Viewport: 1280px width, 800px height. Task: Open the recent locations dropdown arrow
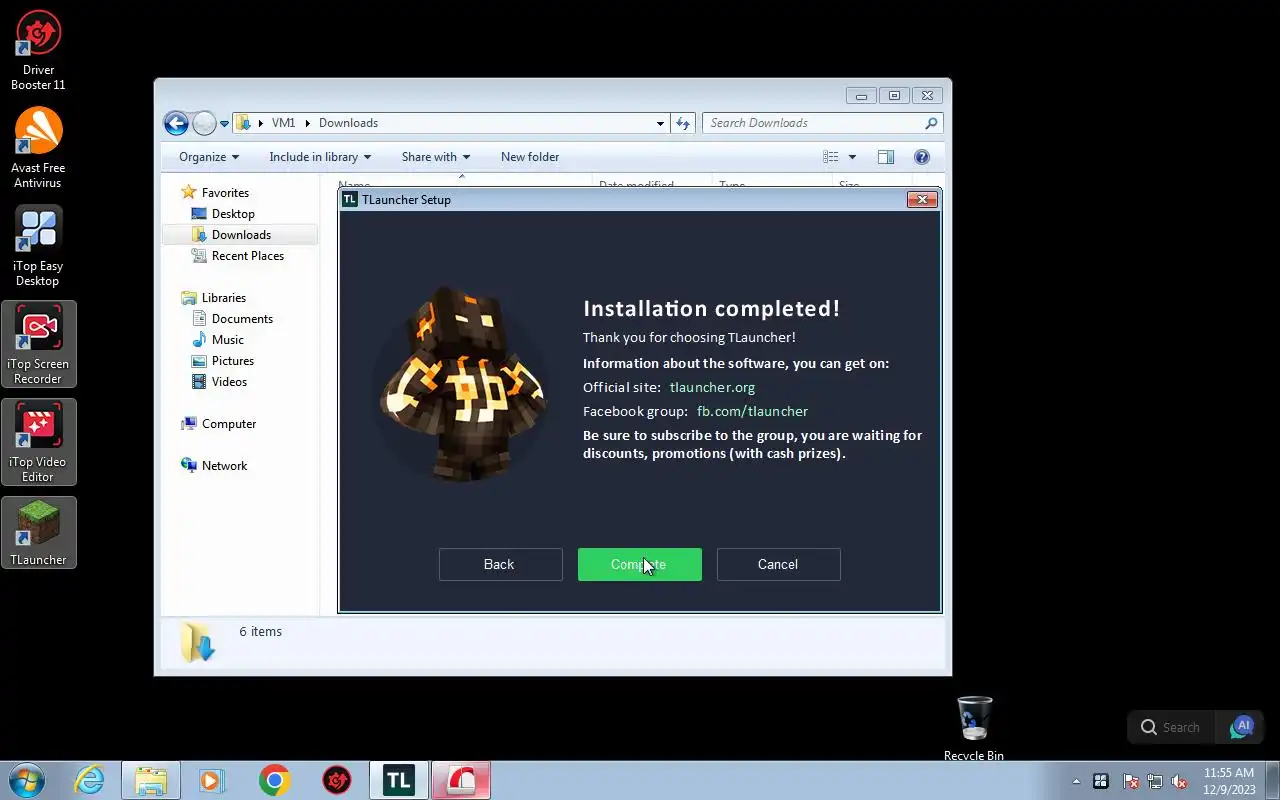(x=224, y=124)
